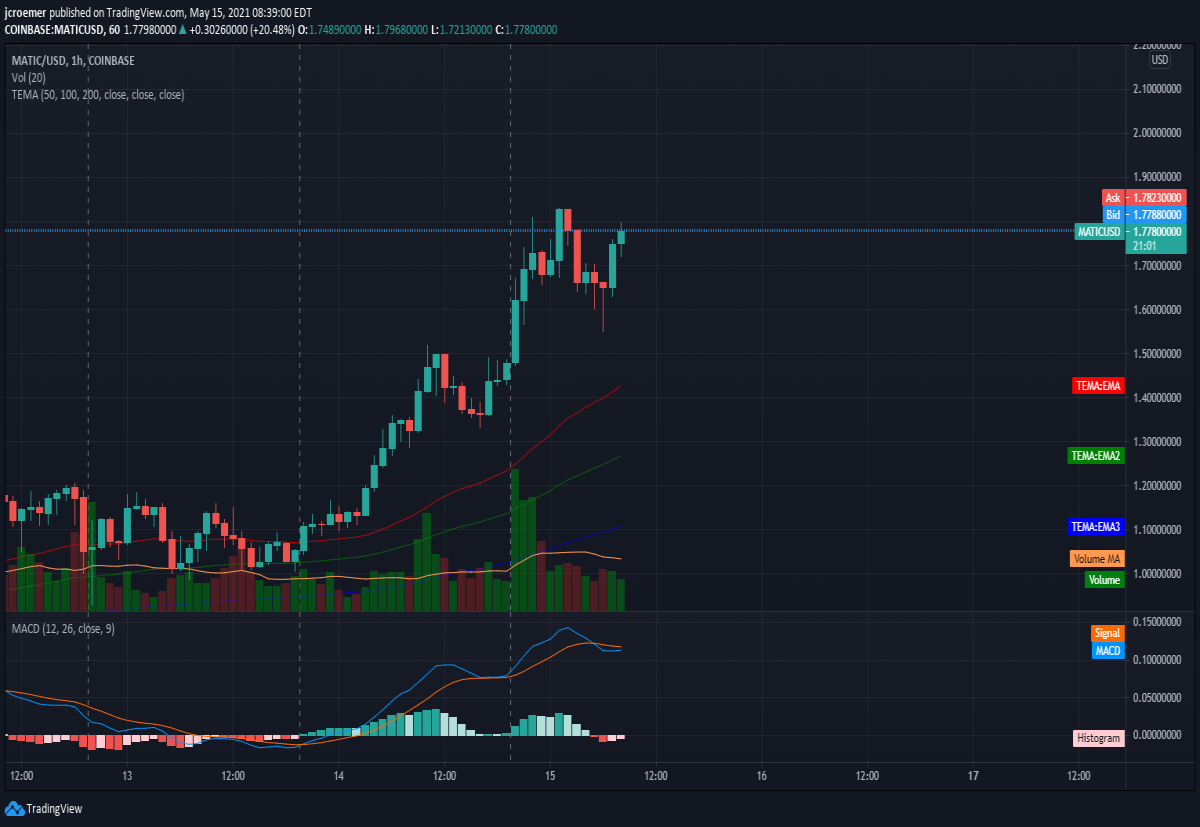The height and width of the screenshot is (827, 1200).
Task: Click the date 17 on time axis
Action: click(973, 775)
